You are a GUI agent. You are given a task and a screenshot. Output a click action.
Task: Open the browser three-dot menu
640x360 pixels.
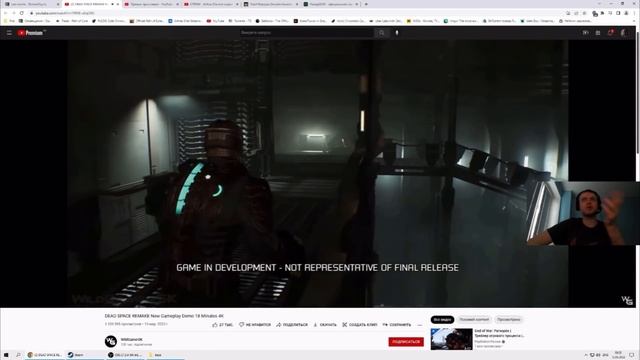[634, 13]
